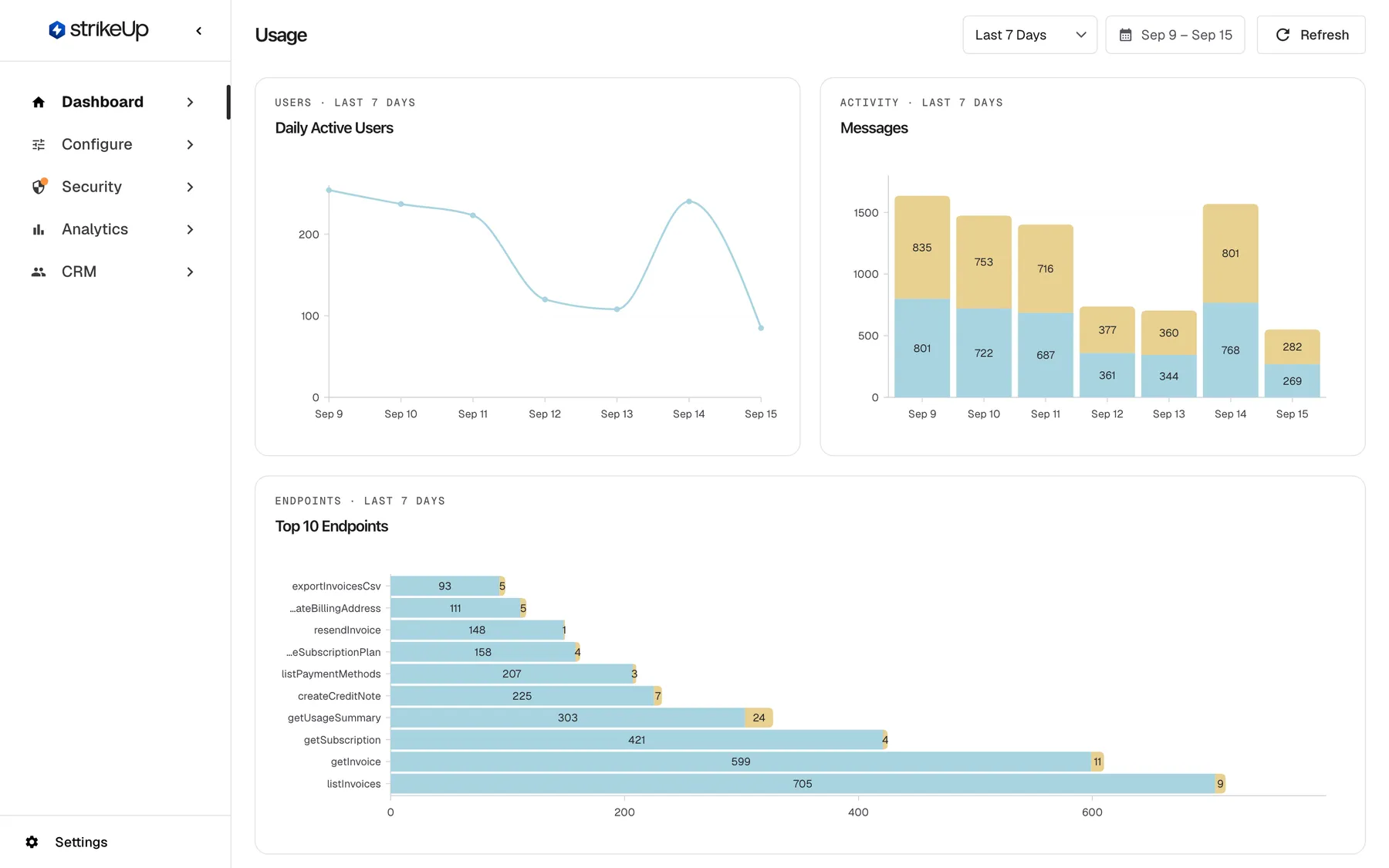Expand the Dashboard menu chevron
Viewport: 1389px width, 868px height.
pos(190,102)
